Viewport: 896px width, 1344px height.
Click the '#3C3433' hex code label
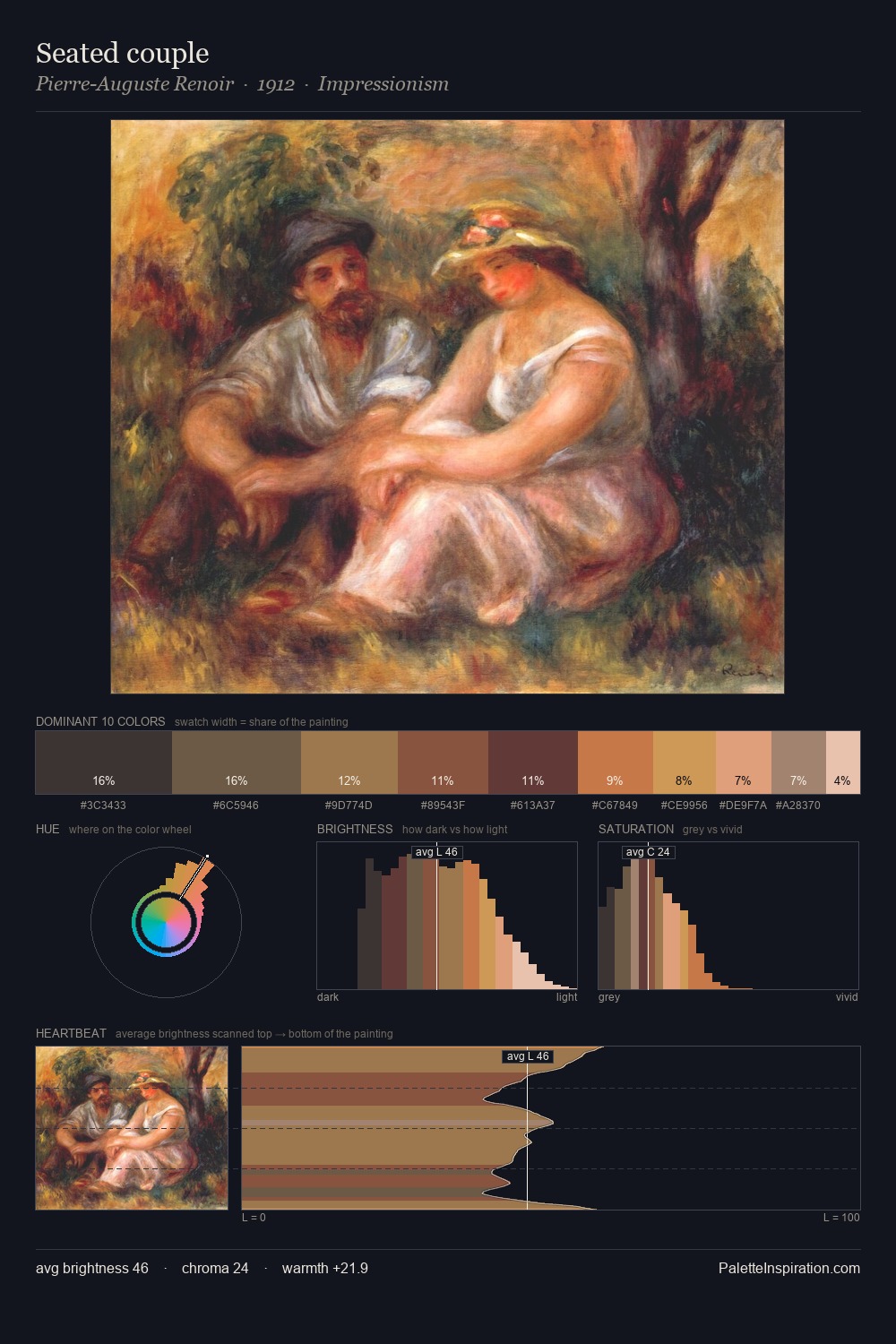[x=103, y=805]
